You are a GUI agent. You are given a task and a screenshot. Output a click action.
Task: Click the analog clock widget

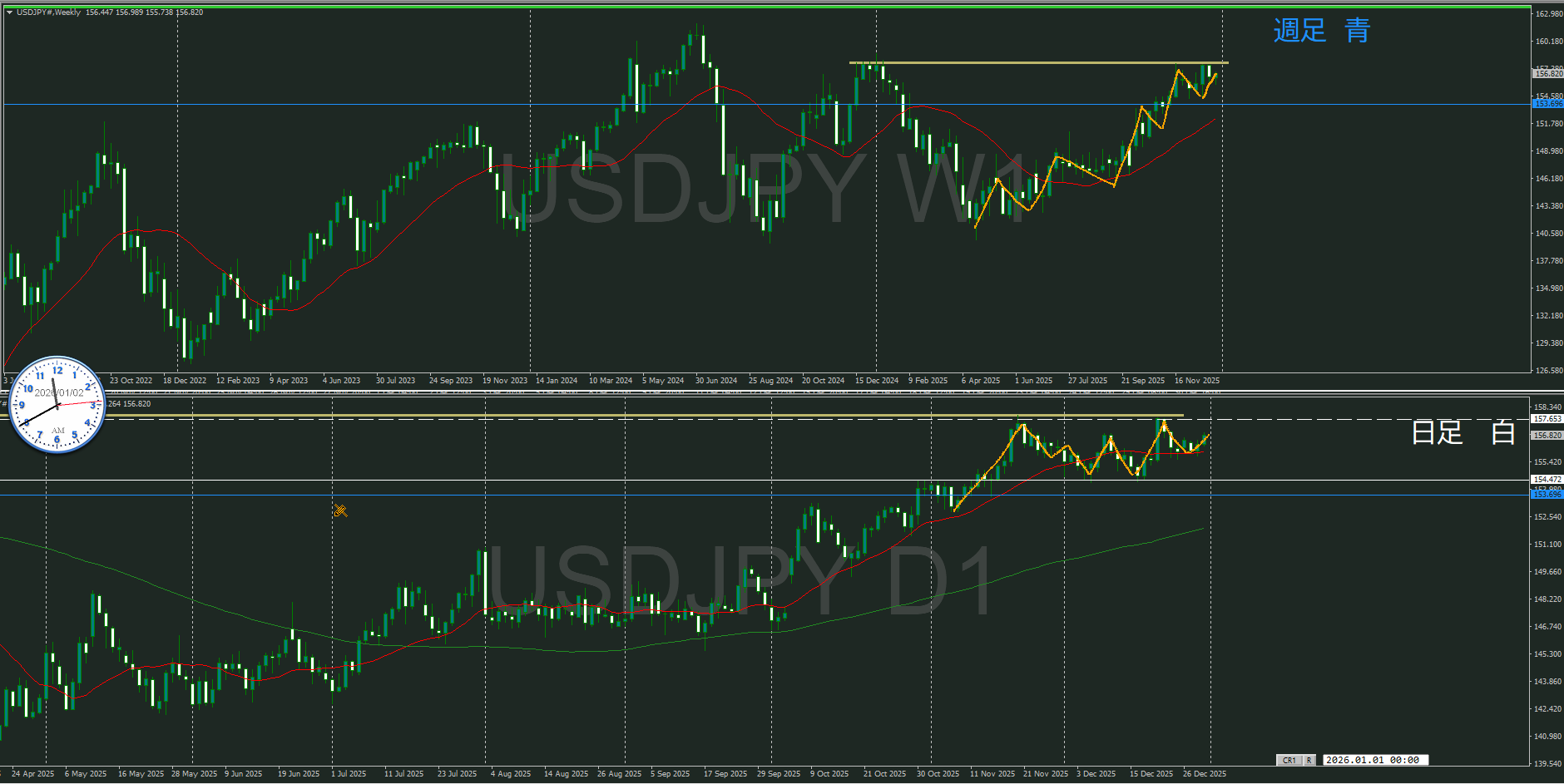pyautogui.click(x=57, y=405)
